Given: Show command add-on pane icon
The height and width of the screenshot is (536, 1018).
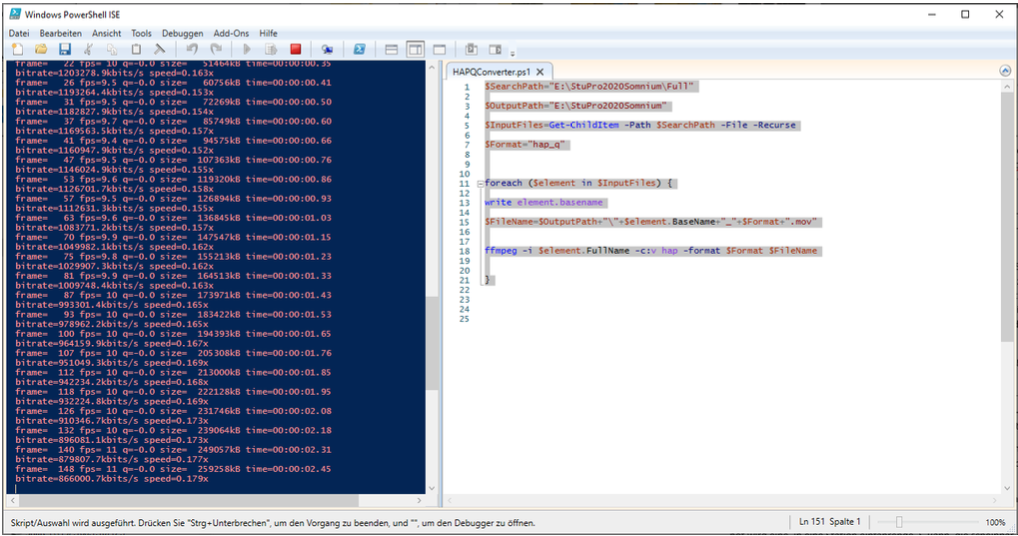Looking at the screenshot, I should [495, 49].
